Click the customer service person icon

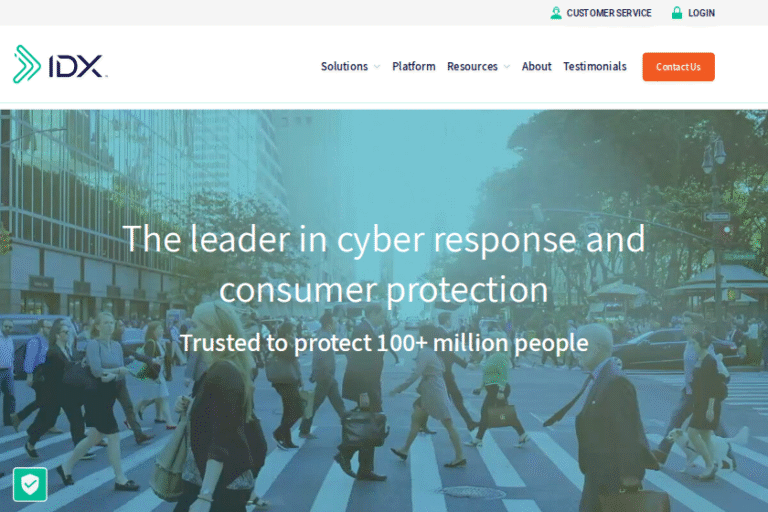[x=556, y=13]
